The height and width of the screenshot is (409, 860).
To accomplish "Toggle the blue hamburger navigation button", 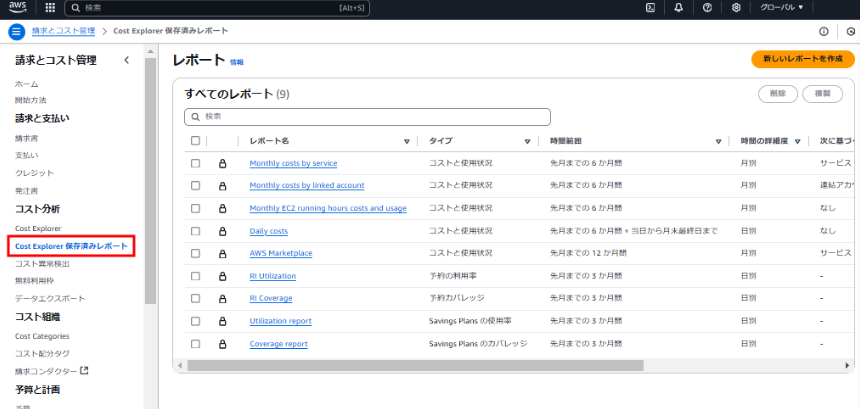I will tap(16, 31).
